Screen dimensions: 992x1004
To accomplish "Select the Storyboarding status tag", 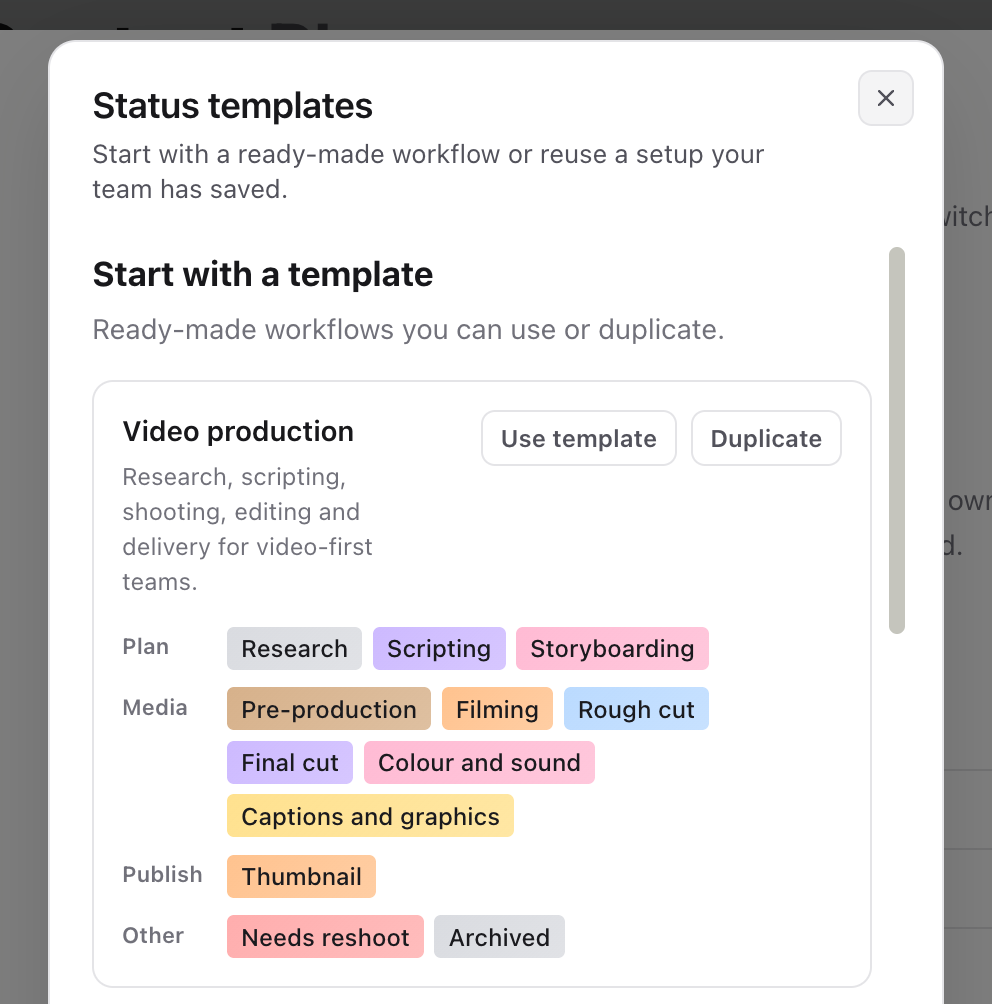I will click(612, 649).
